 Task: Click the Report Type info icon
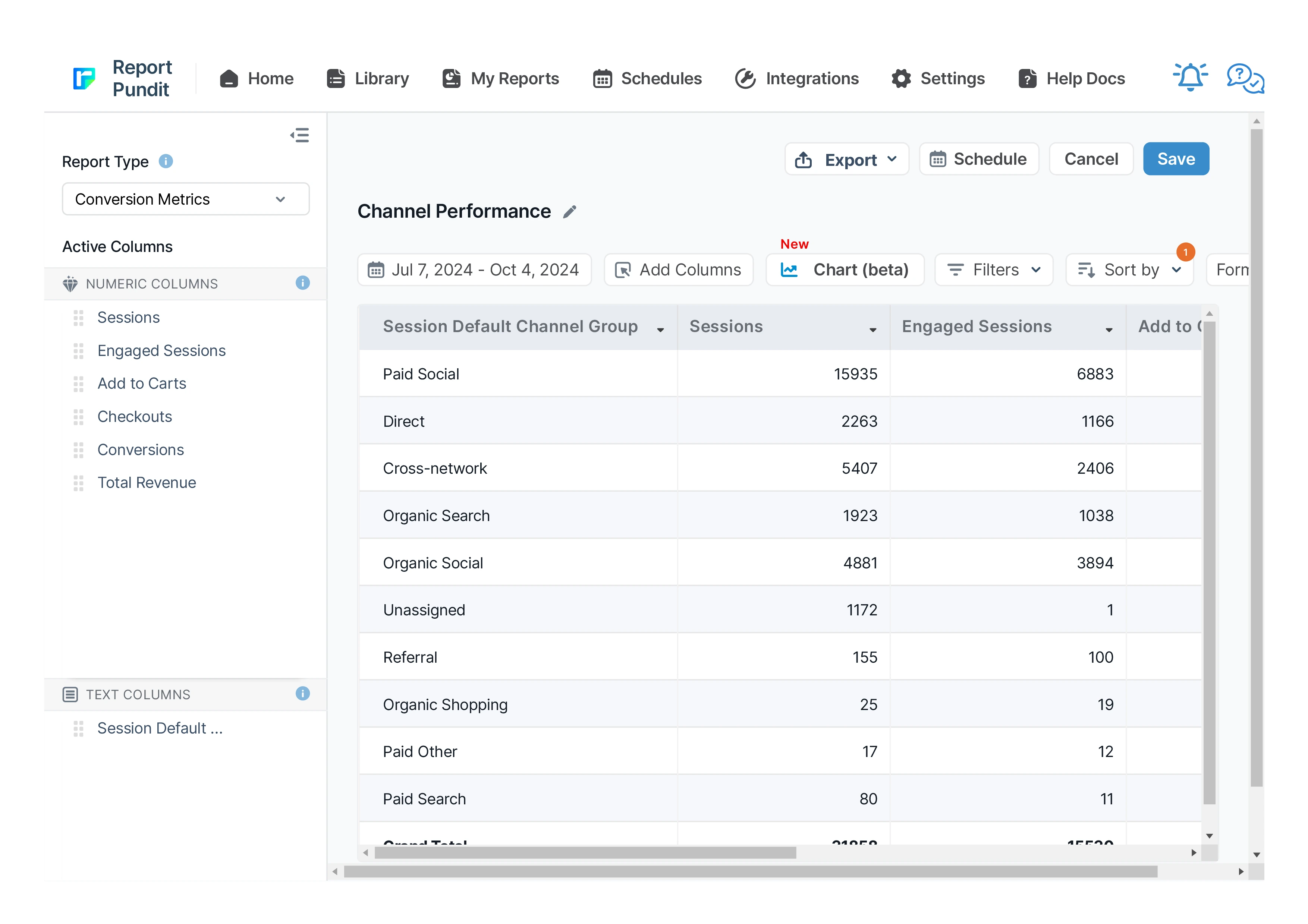(166, 162)
